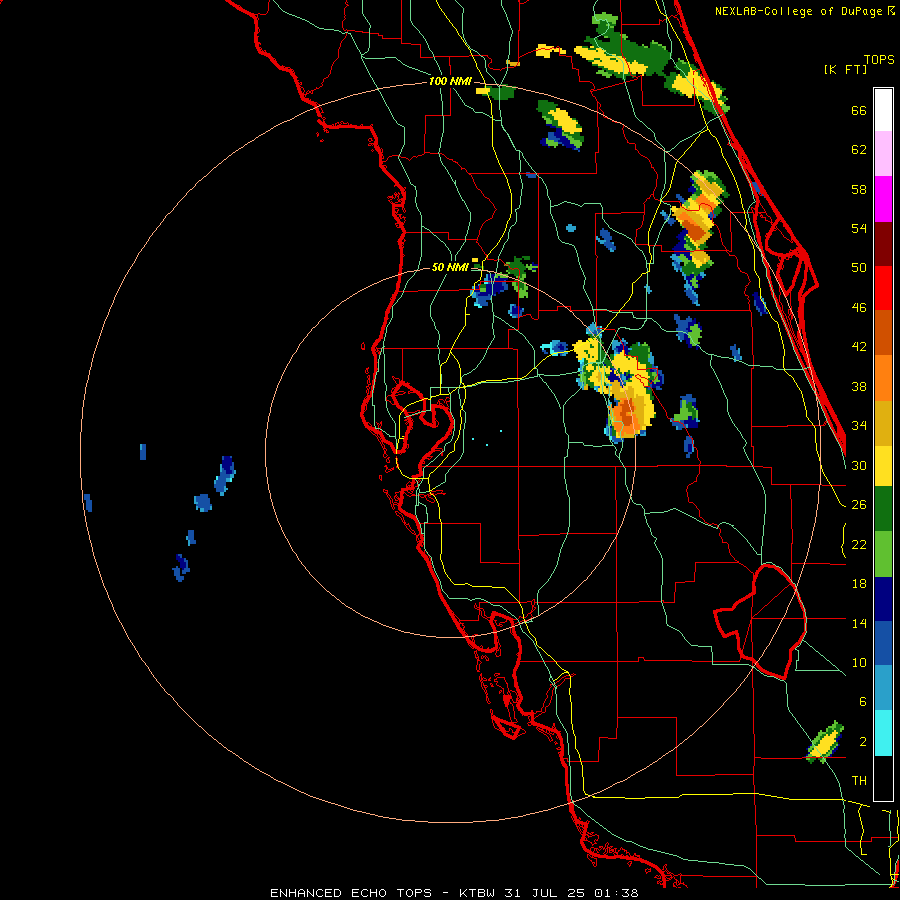Pick the dark orange legend swatch
This screenshot has width=900, height=900.
(883, 333)
